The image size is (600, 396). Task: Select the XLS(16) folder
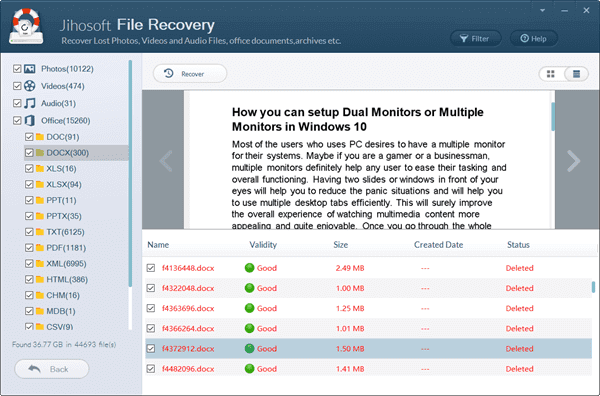(x=61, y=169)
